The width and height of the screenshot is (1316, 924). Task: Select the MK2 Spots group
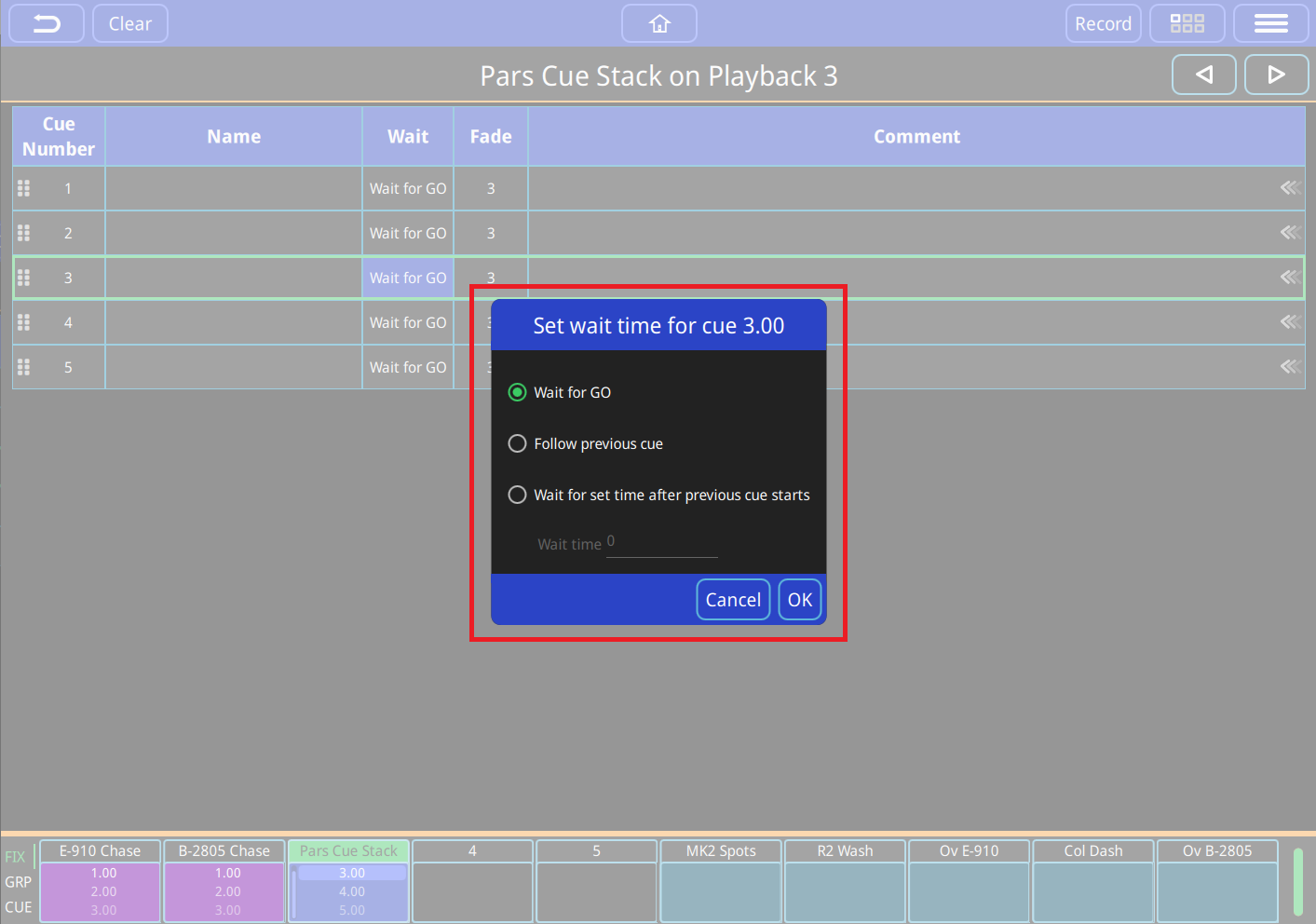(x=721, y=880)
